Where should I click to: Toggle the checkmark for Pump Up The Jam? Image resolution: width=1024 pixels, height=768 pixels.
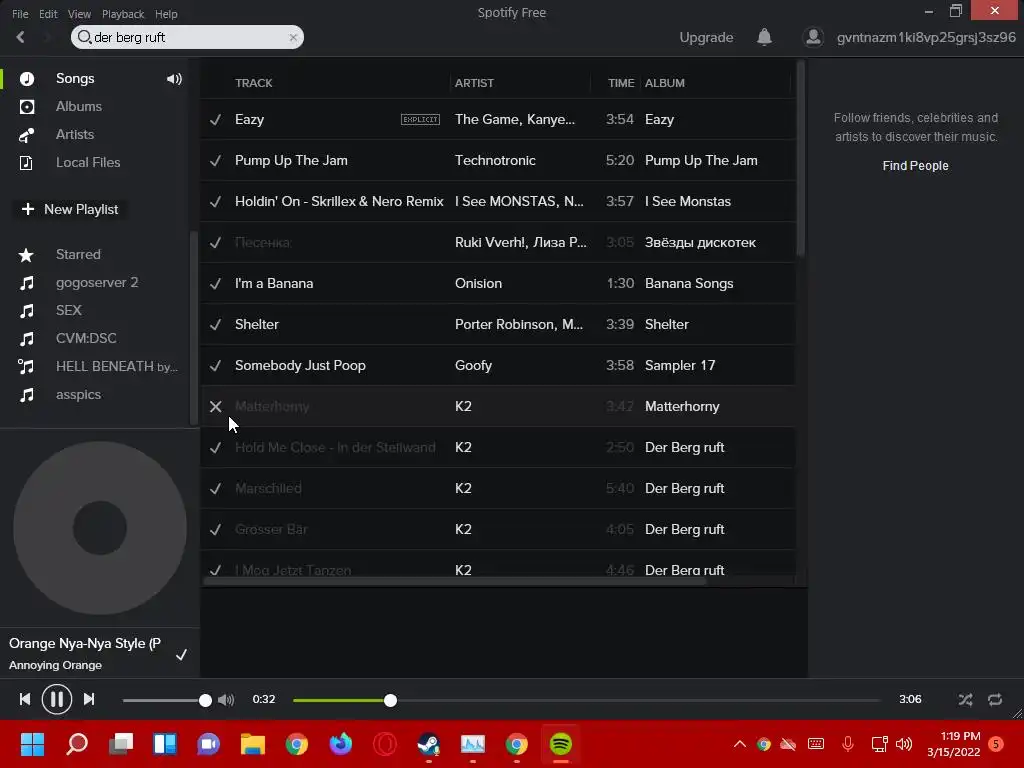[x=216, y=161]
